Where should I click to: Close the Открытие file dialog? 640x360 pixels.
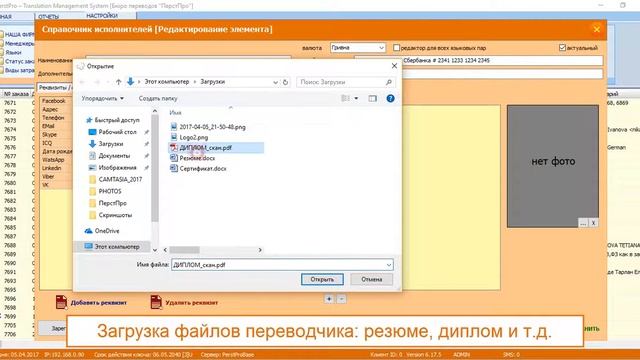394,66
